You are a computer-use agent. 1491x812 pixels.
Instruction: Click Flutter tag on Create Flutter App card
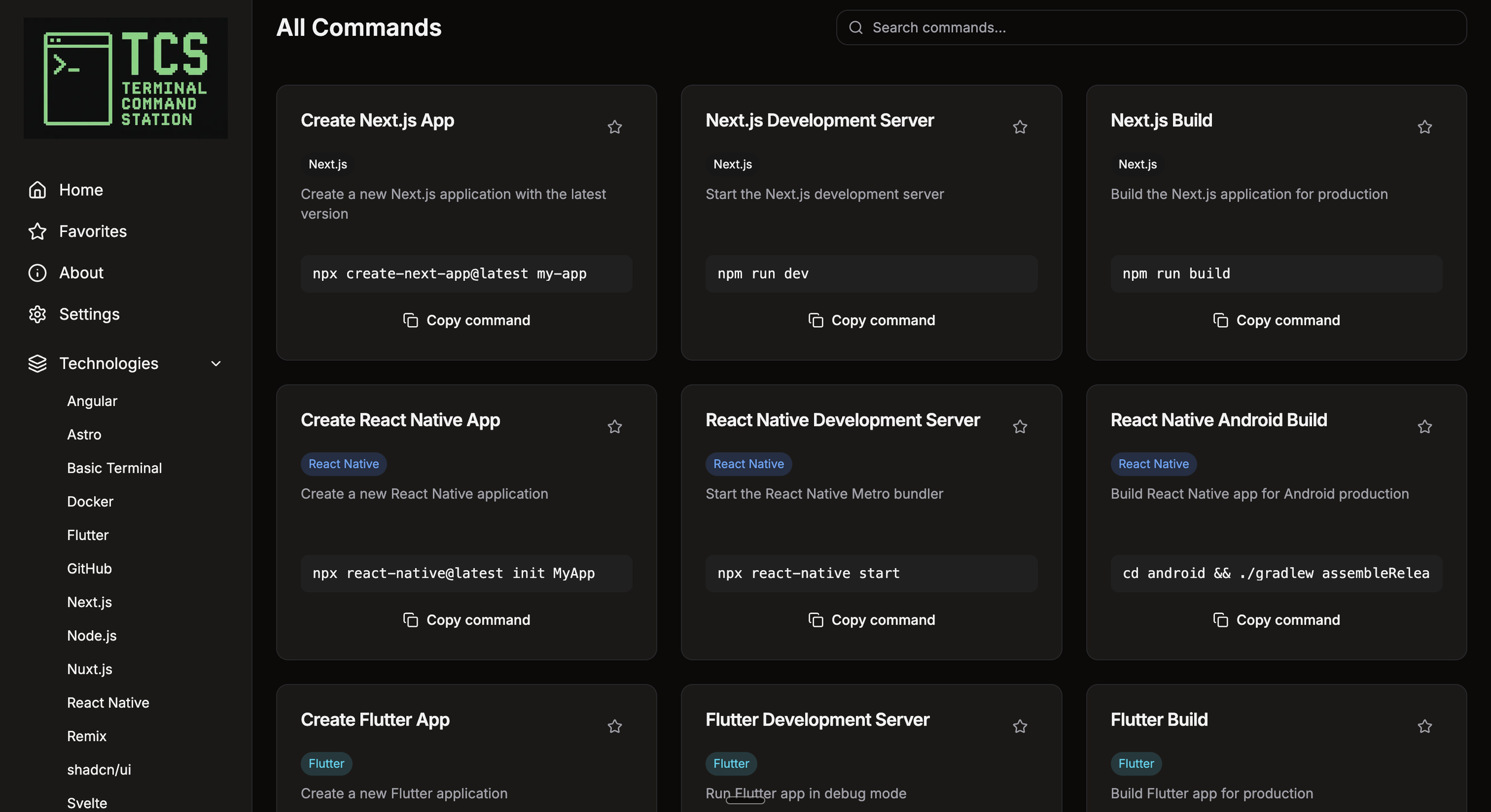click(326, 764)
